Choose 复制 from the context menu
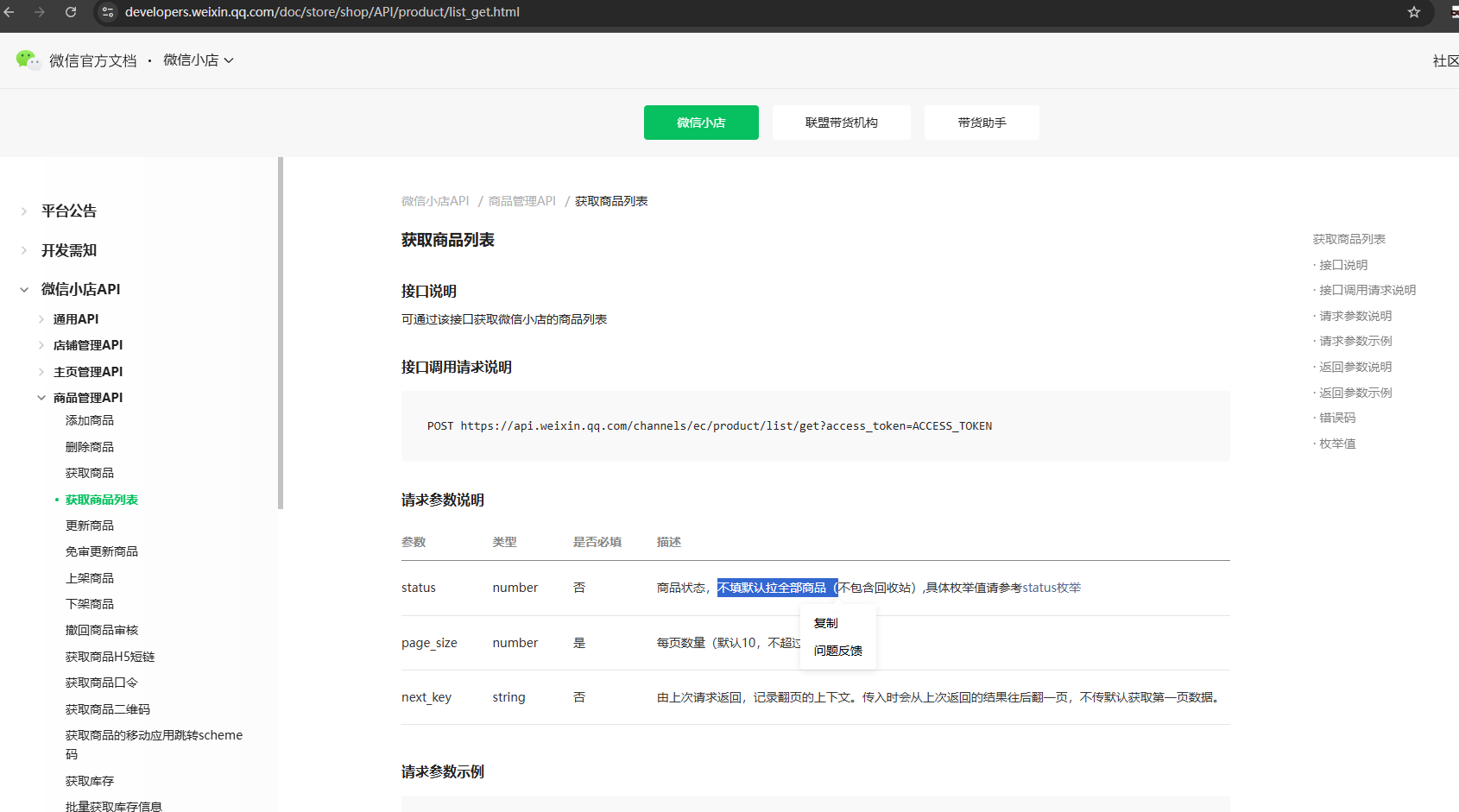This screenshot has width=1459, height=812. (x=826, y=623)
